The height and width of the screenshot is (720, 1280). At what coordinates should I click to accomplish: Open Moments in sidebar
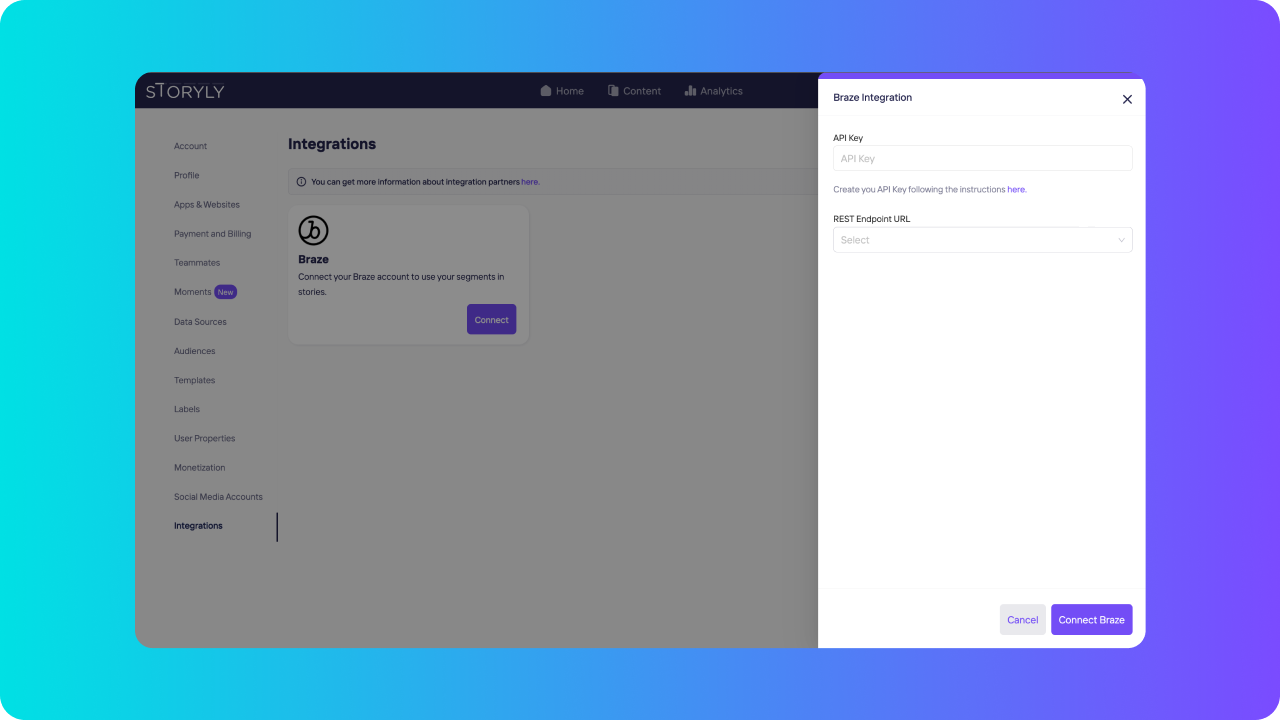pyautogui.click(x=192, y=292)
